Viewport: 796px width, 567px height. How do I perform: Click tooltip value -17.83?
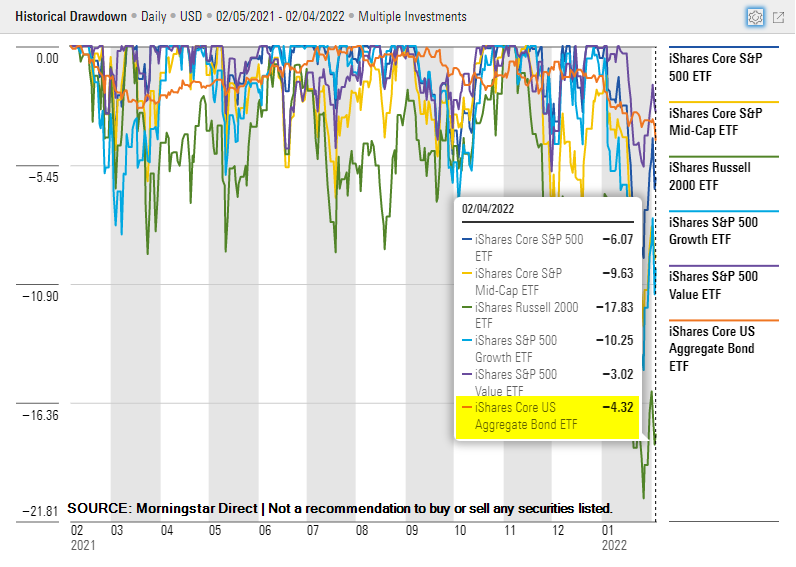[x=615, y=307]
